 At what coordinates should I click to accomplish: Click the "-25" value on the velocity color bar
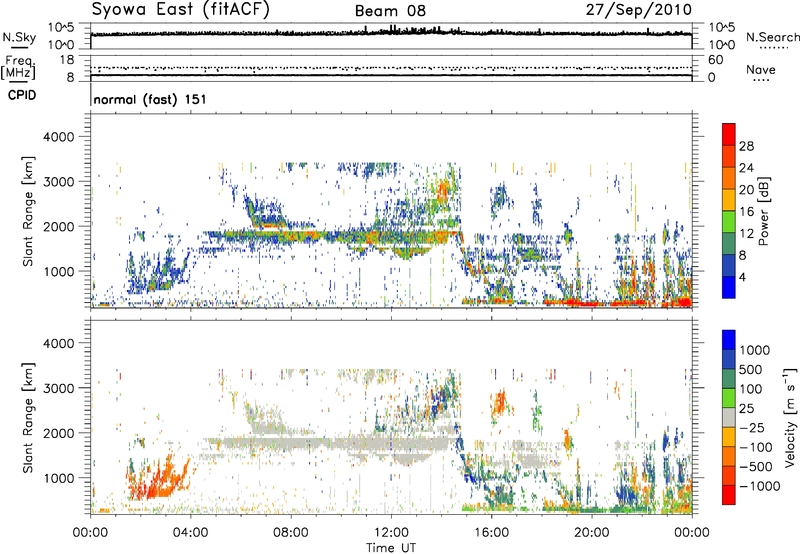(754, 428)
